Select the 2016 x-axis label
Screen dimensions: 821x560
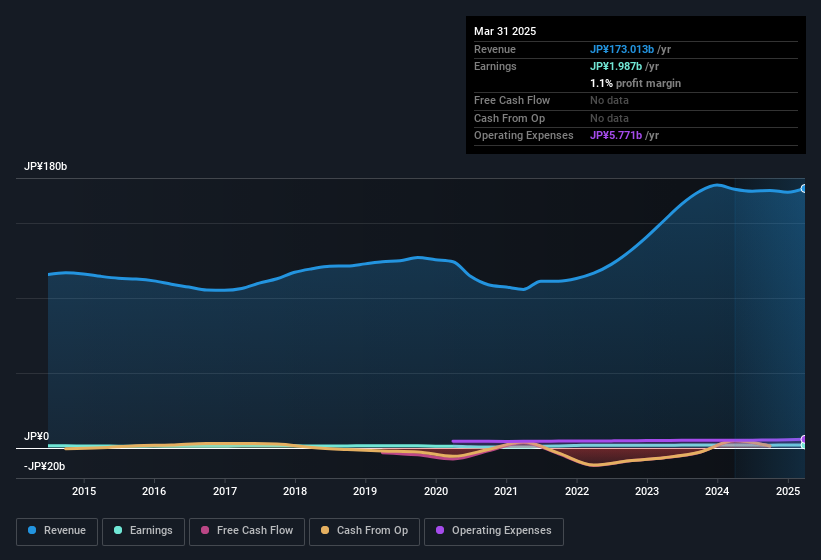[154, 491]
